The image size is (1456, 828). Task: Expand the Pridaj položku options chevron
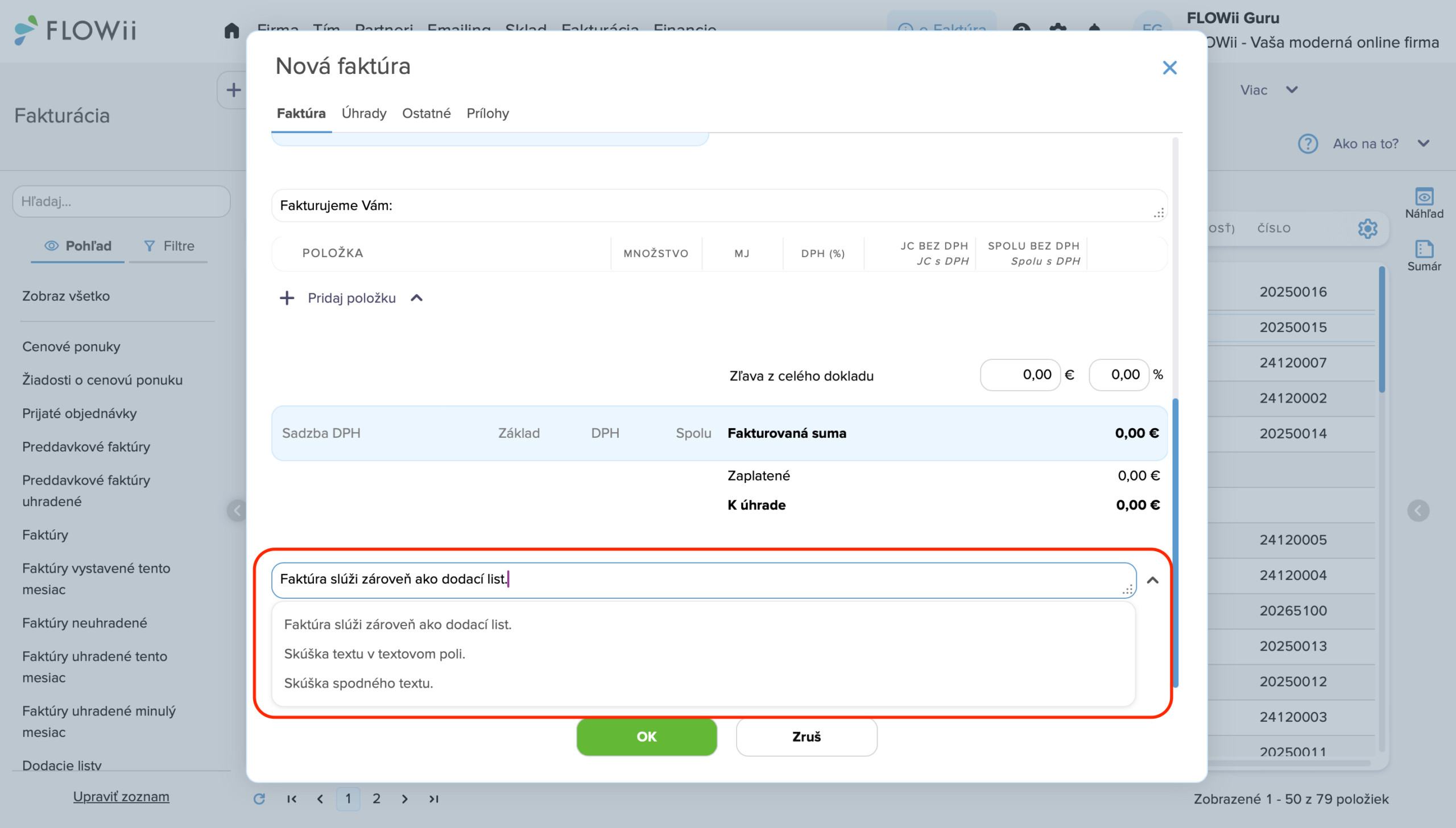[417, 298]
